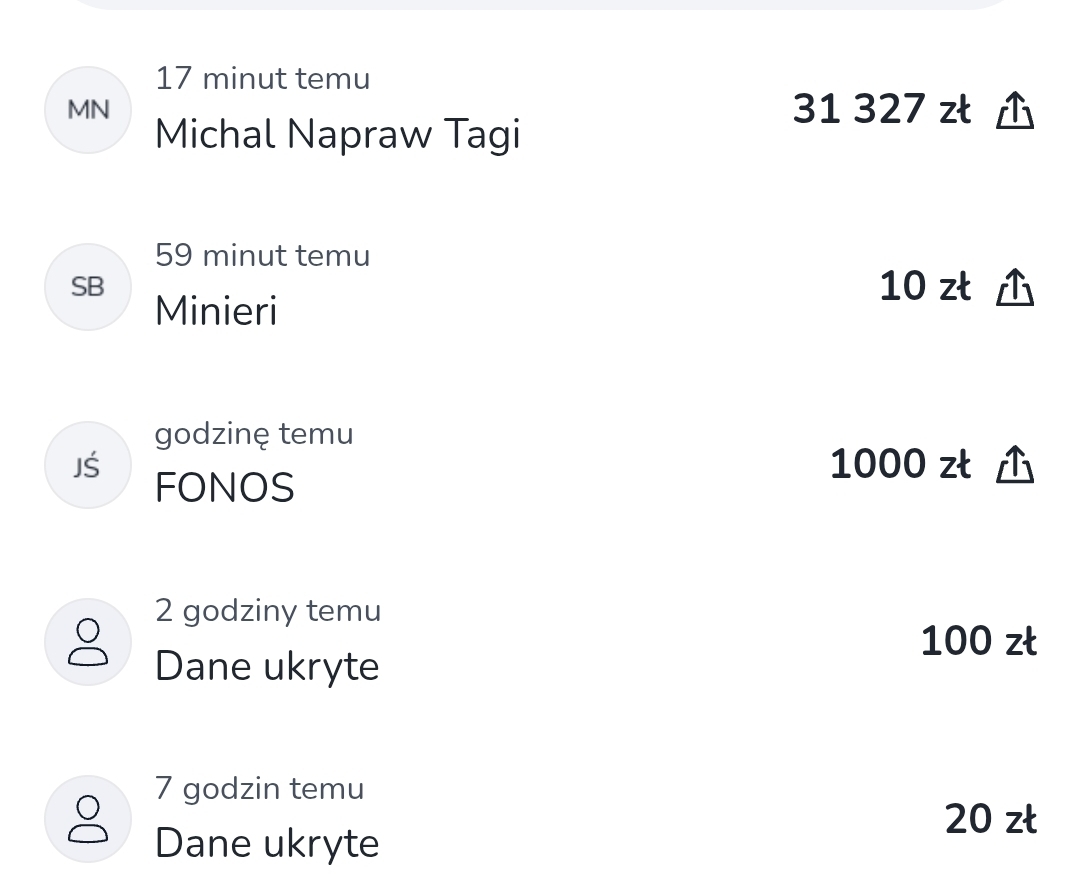Tap the share icon beside 1000 zł

coord(1014,465)
